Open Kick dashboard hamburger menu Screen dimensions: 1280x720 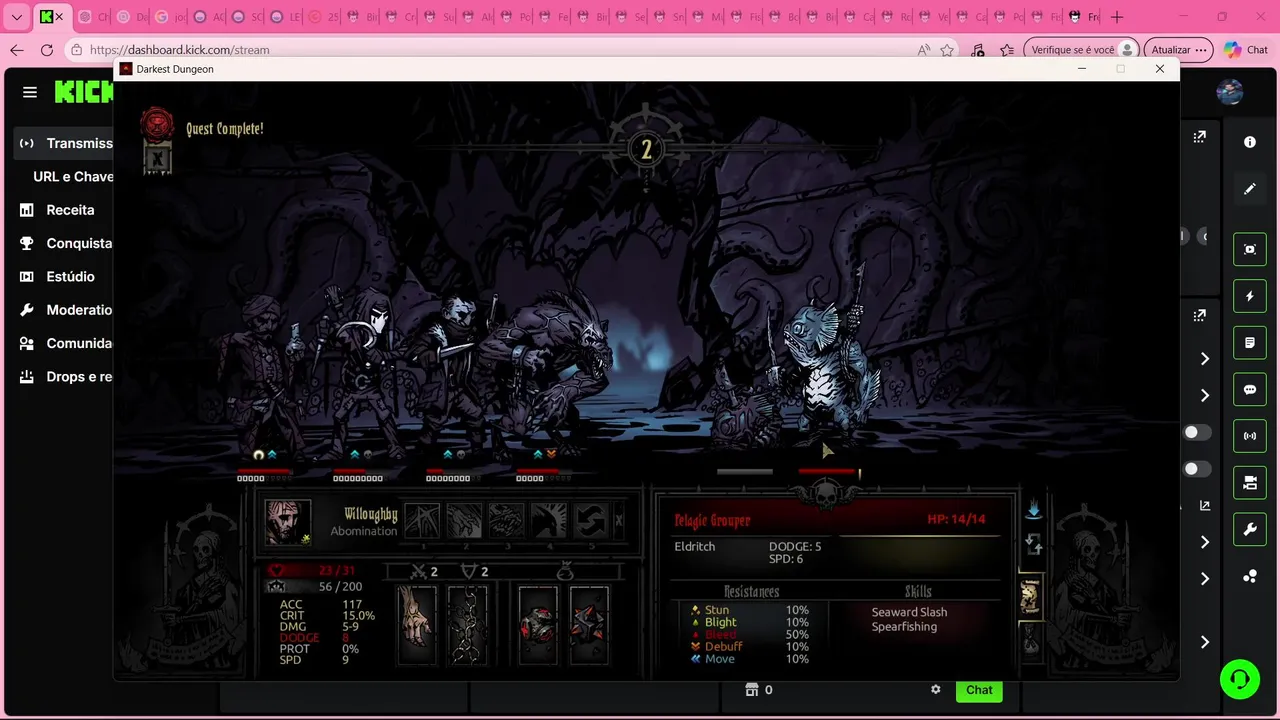[x=30, y=92]
